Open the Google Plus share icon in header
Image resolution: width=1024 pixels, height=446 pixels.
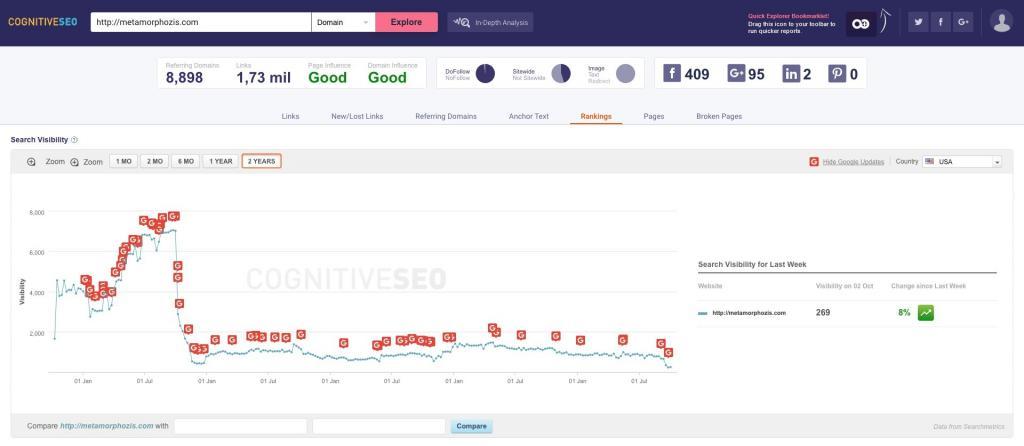point(963,22)
